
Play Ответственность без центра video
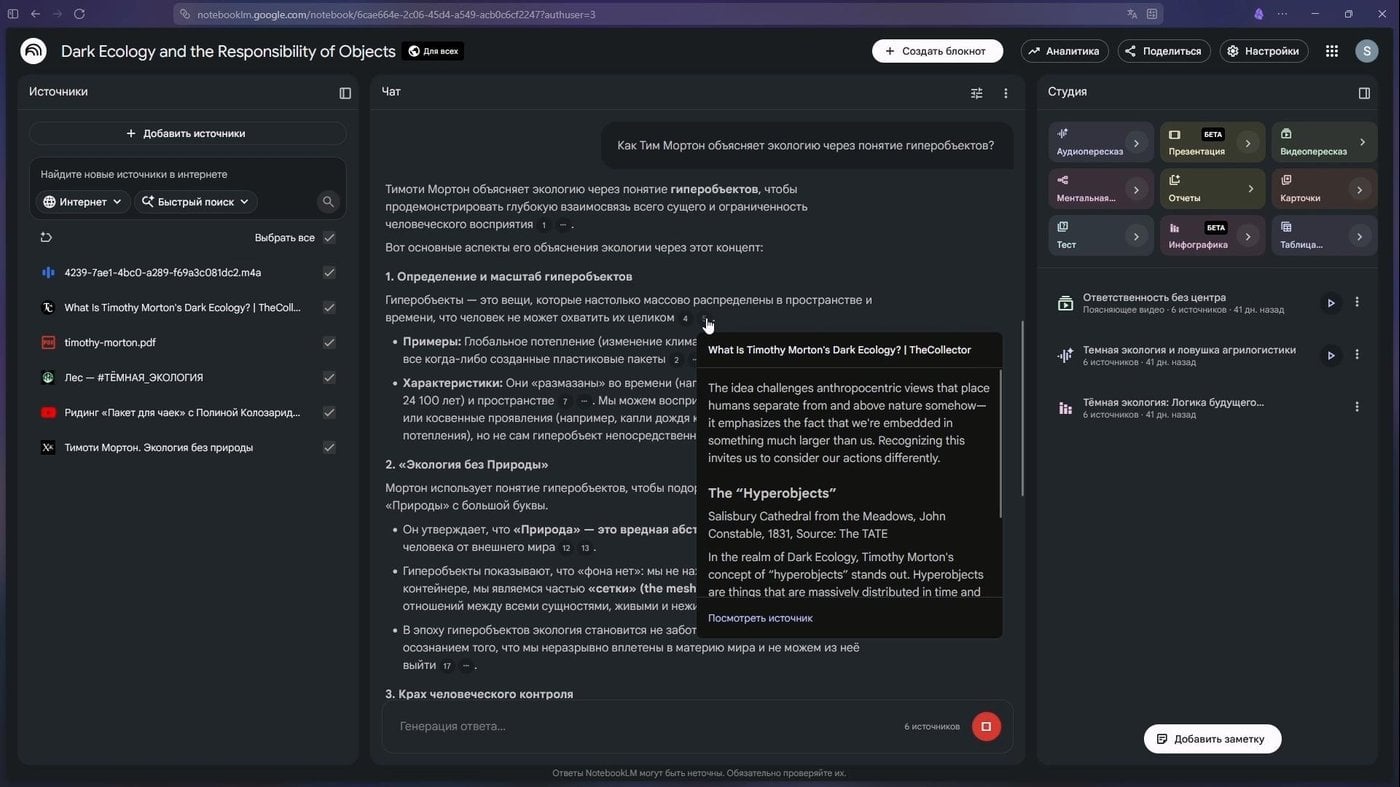(1330, 303)
